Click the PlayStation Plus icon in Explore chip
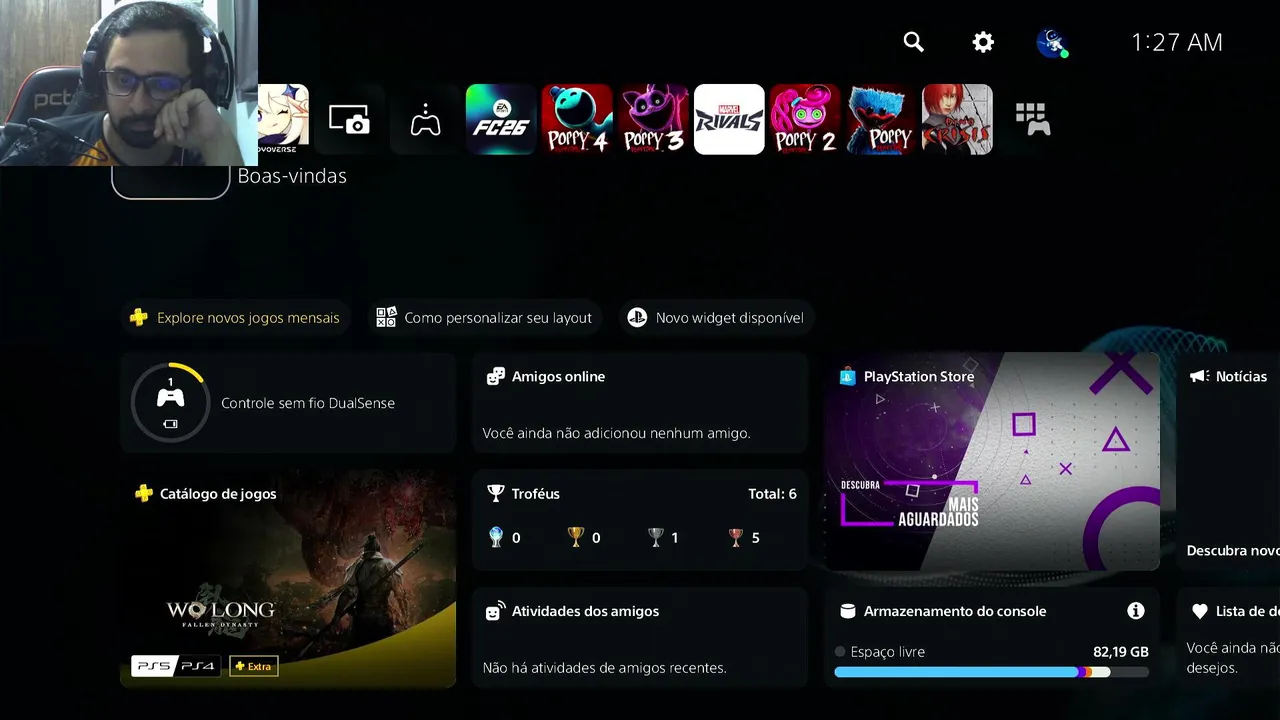Viewport: 1280px width, 720px height. (x=139, y=318)
